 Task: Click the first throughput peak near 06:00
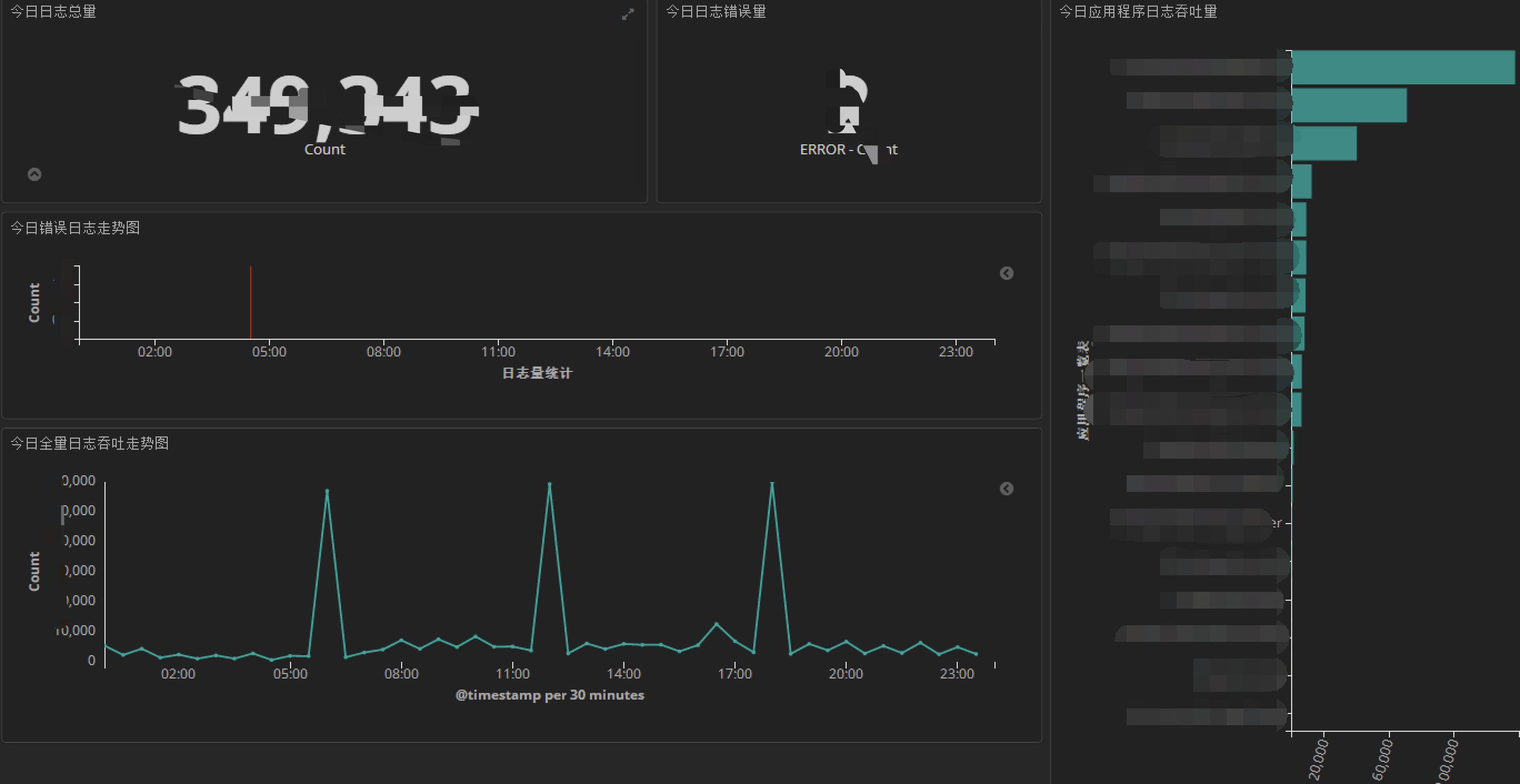[x=327, y=491]
